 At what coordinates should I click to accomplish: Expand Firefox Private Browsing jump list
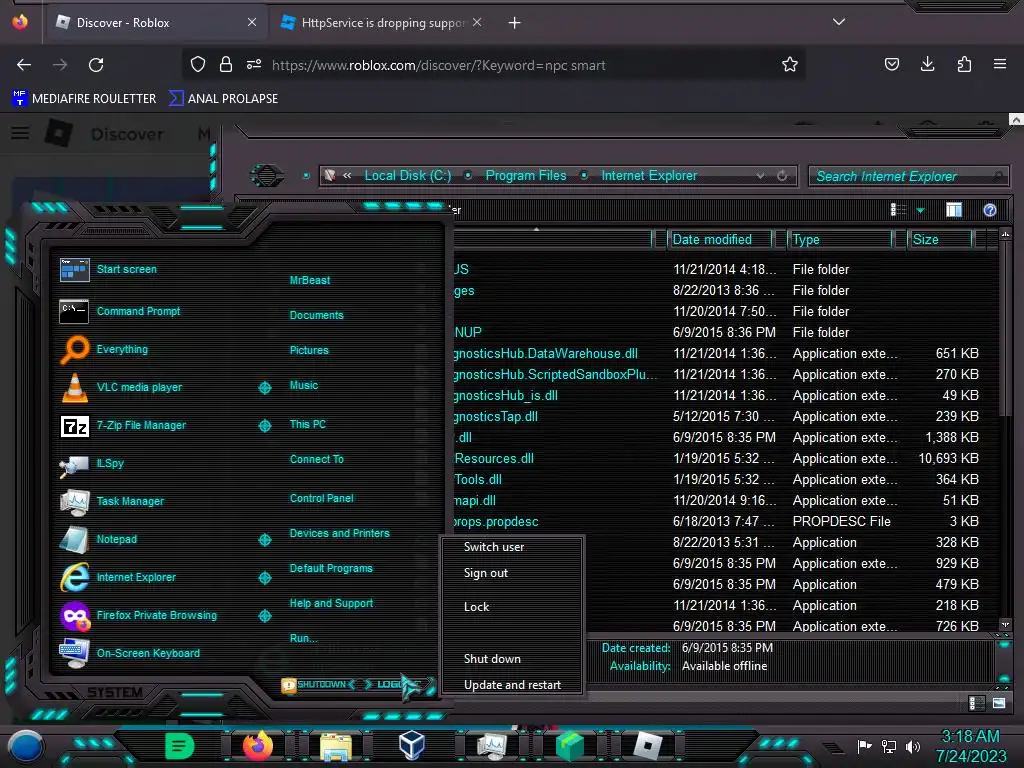pos(264,615)
